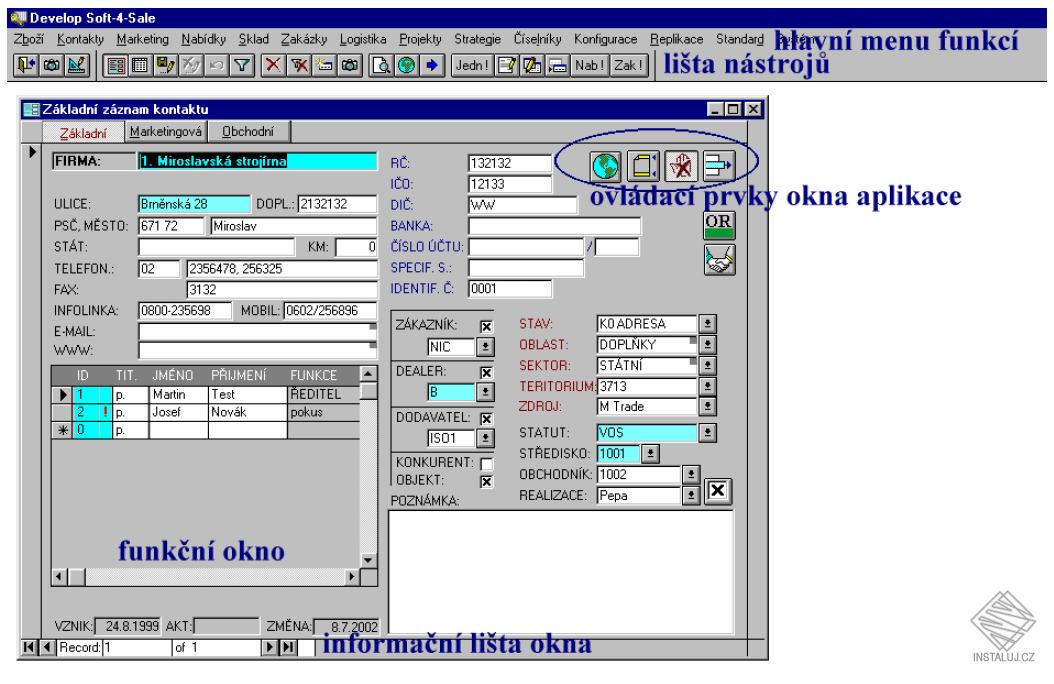Viewport: 1054px width, 684px height.
Task: Click the blue right arrow toolbar icon
Action: pyautogui.click(x=432, y=65)
